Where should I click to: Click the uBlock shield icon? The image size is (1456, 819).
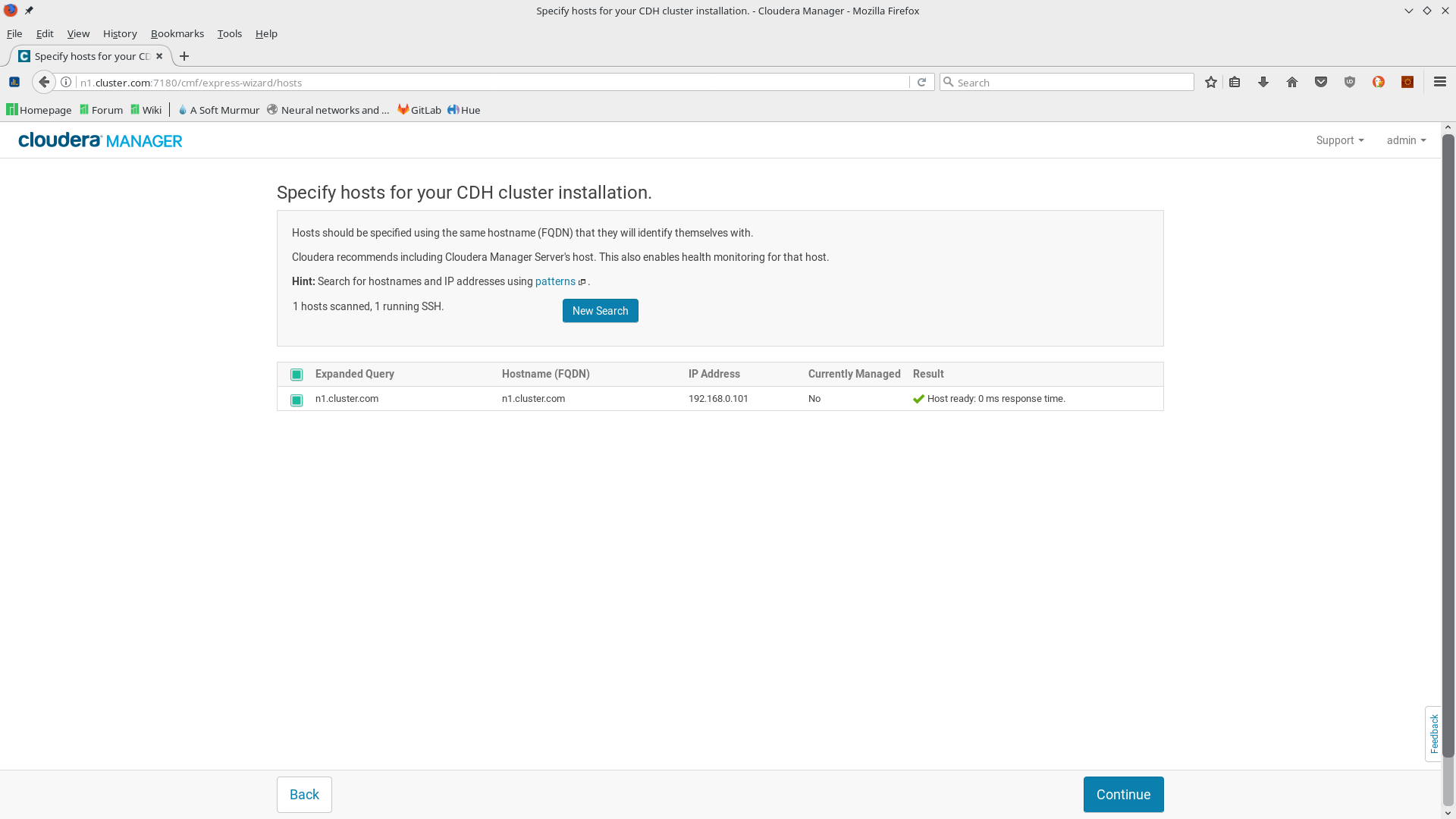1350,82
